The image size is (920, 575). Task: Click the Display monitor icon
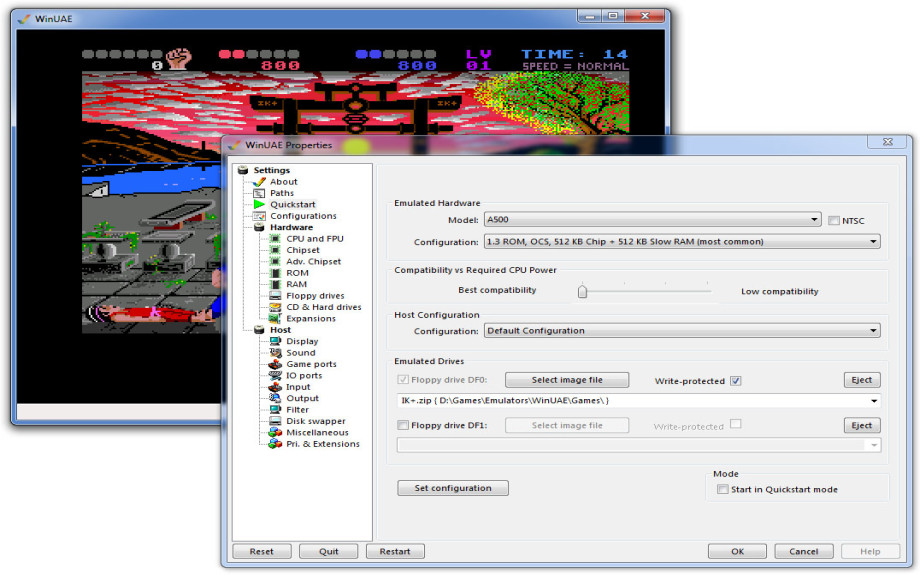(276, 342)
